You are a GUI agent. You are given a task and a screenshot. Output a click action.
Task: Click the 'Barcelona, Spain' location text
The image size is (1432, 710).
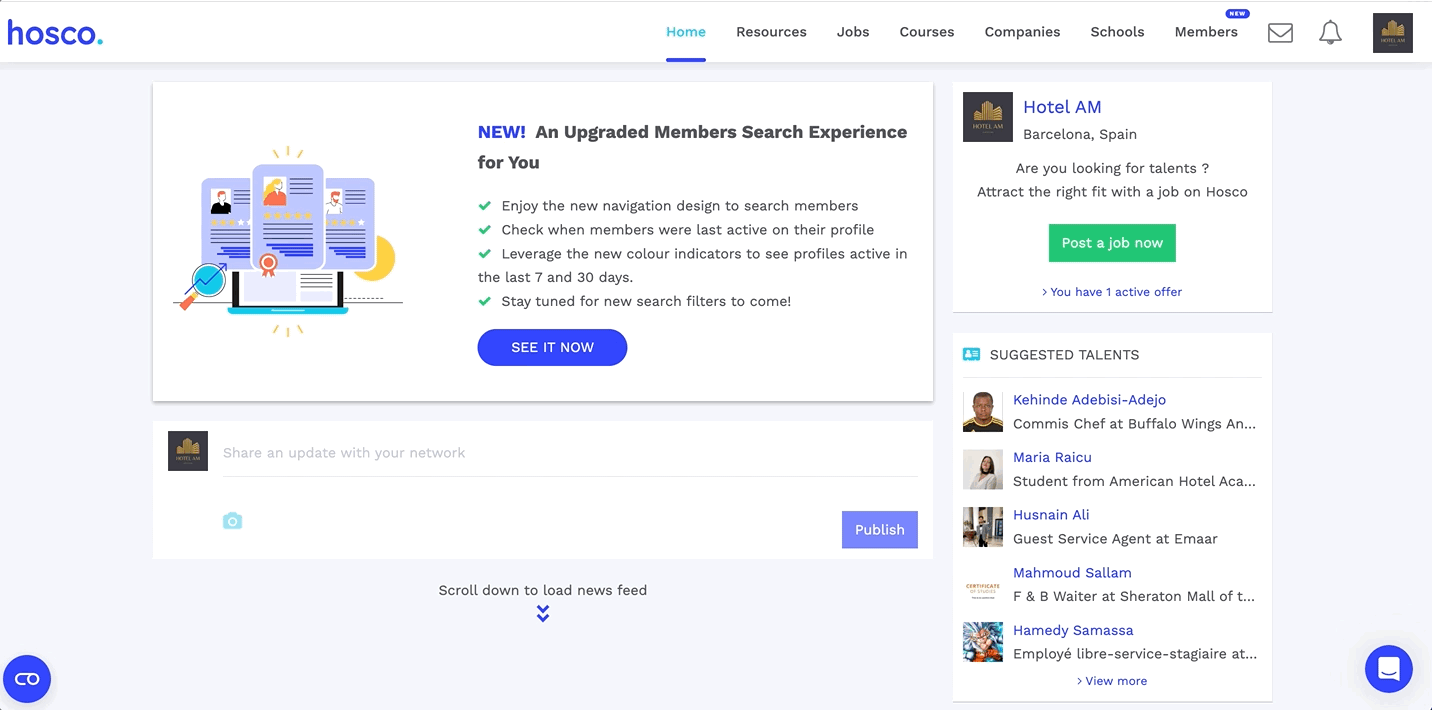[x=1080, y=134]
